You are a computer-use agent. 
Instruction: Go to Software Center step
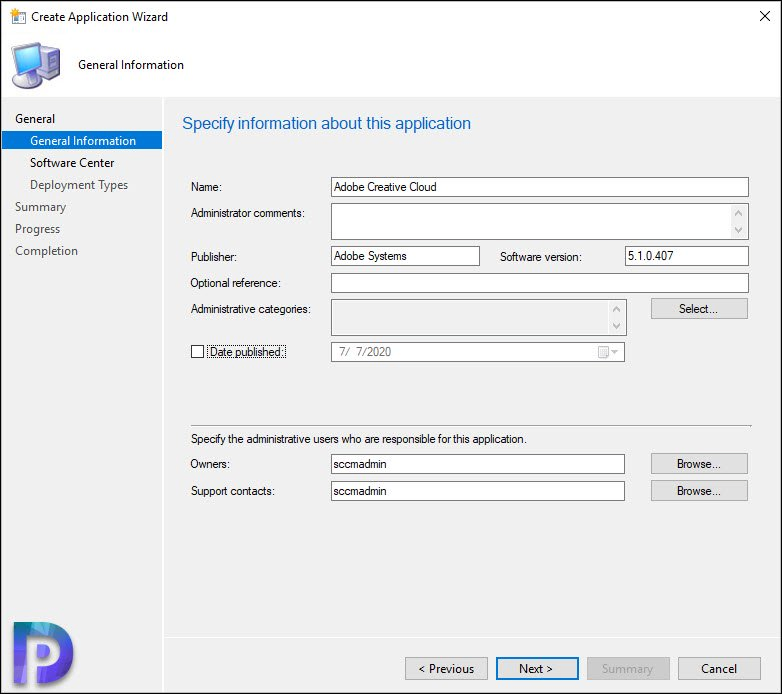(x=72, y=163)
